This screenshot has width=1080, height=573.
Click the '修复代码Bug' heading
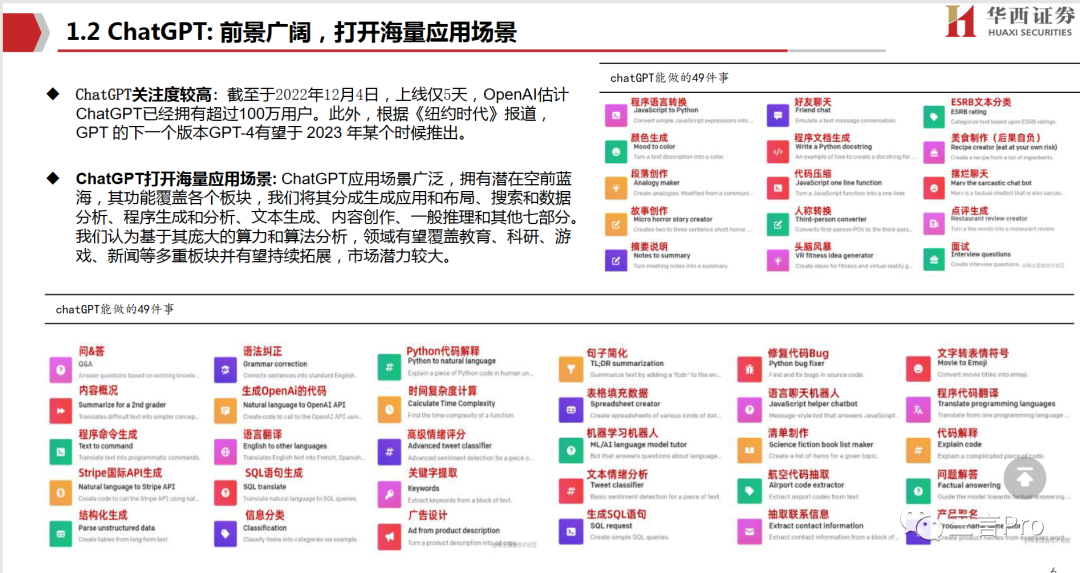(798, 353)
